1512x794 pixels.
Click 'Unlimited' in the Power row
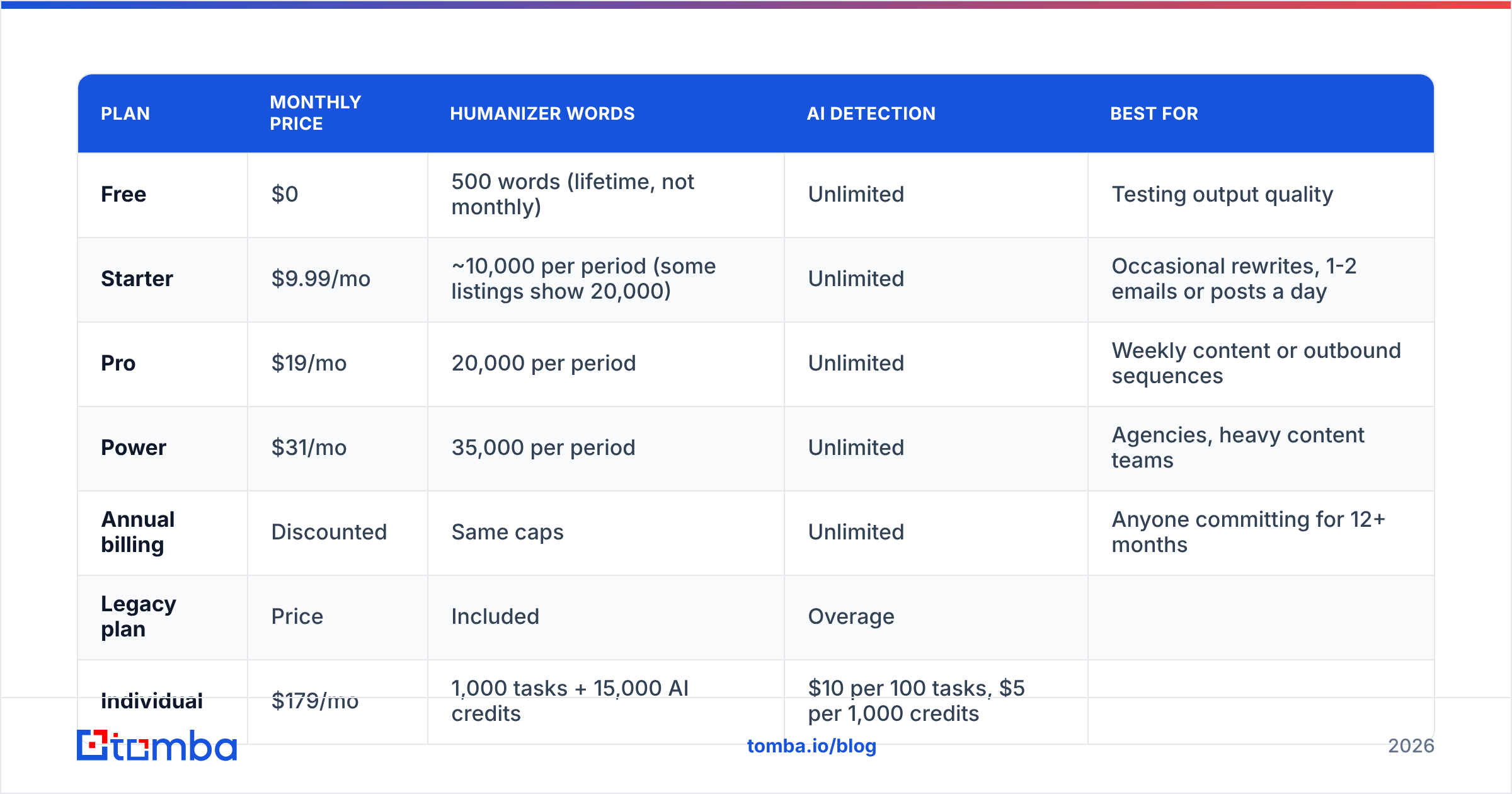point(856,447)
